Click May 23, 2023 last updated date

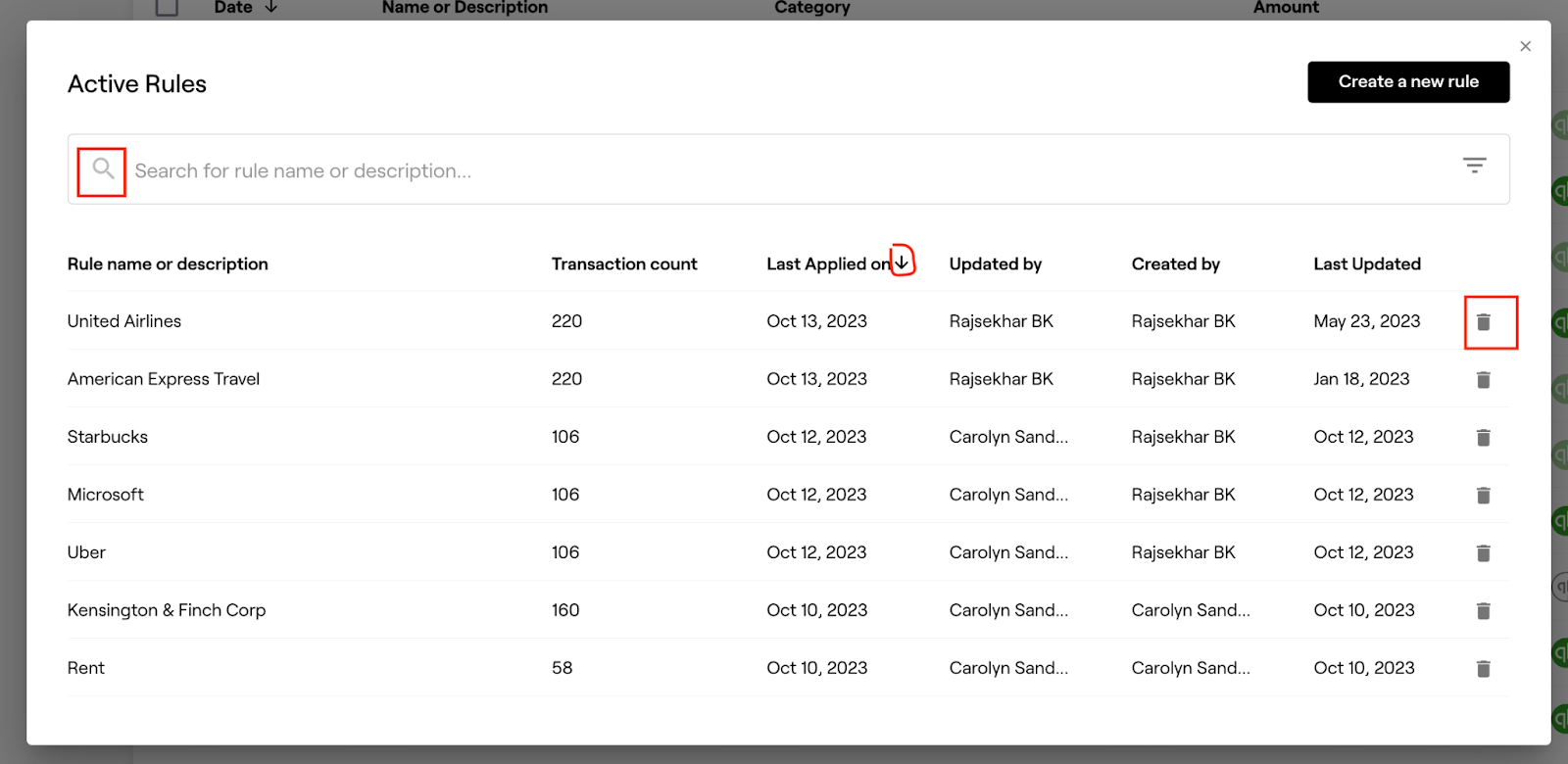pyautogui.click(x=1367, y=321)
